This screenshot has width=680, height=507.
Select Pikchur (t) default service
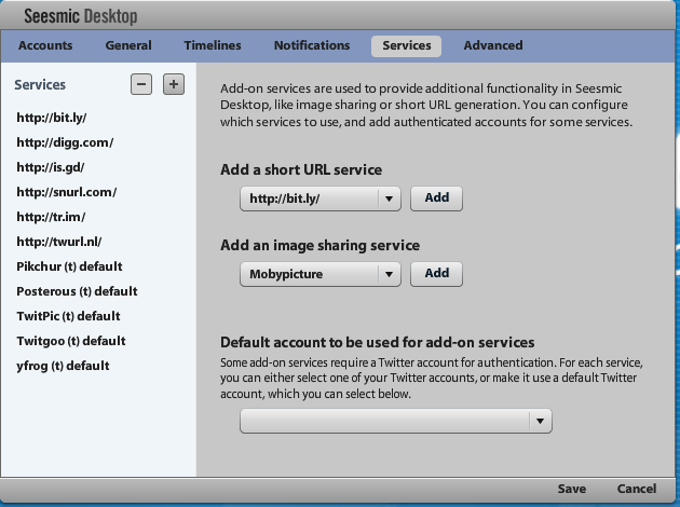pos(69,266)
